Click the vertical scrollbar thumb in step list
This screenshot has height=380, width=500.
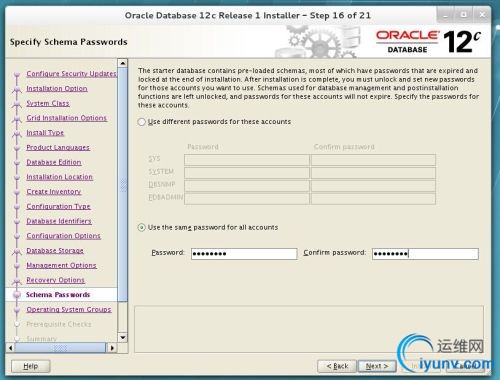click(x=123, y=184)
